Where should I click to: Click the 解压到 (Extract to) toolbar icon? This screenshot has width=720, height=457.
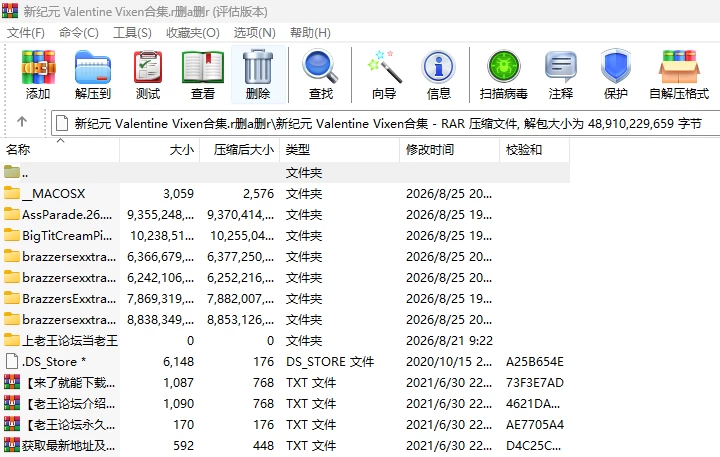tap(93, 68)
